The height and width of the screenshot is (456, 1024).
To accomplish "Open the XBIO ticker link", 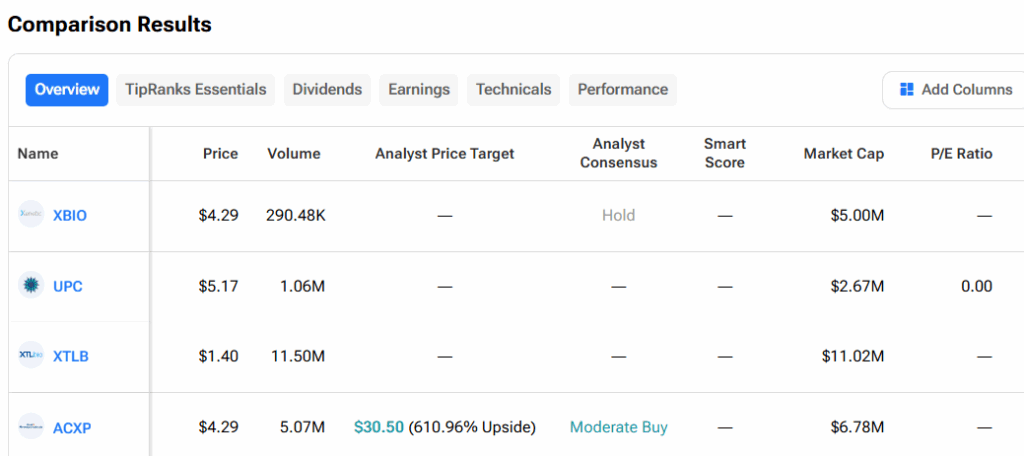I will (x=70, y=215).
